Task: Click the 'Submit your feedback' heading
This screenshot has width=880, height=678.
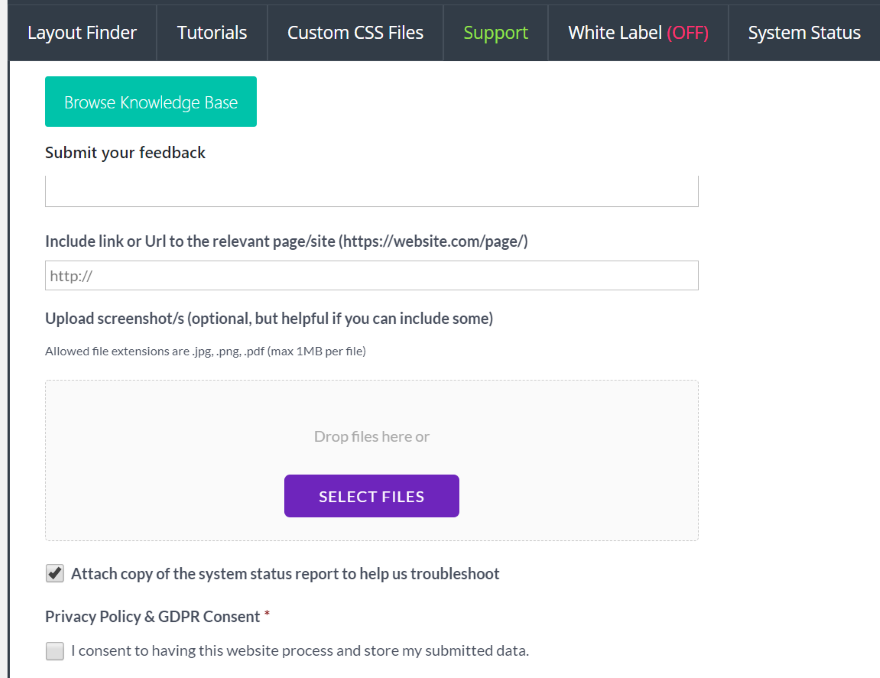Action: tap(125, 153)
